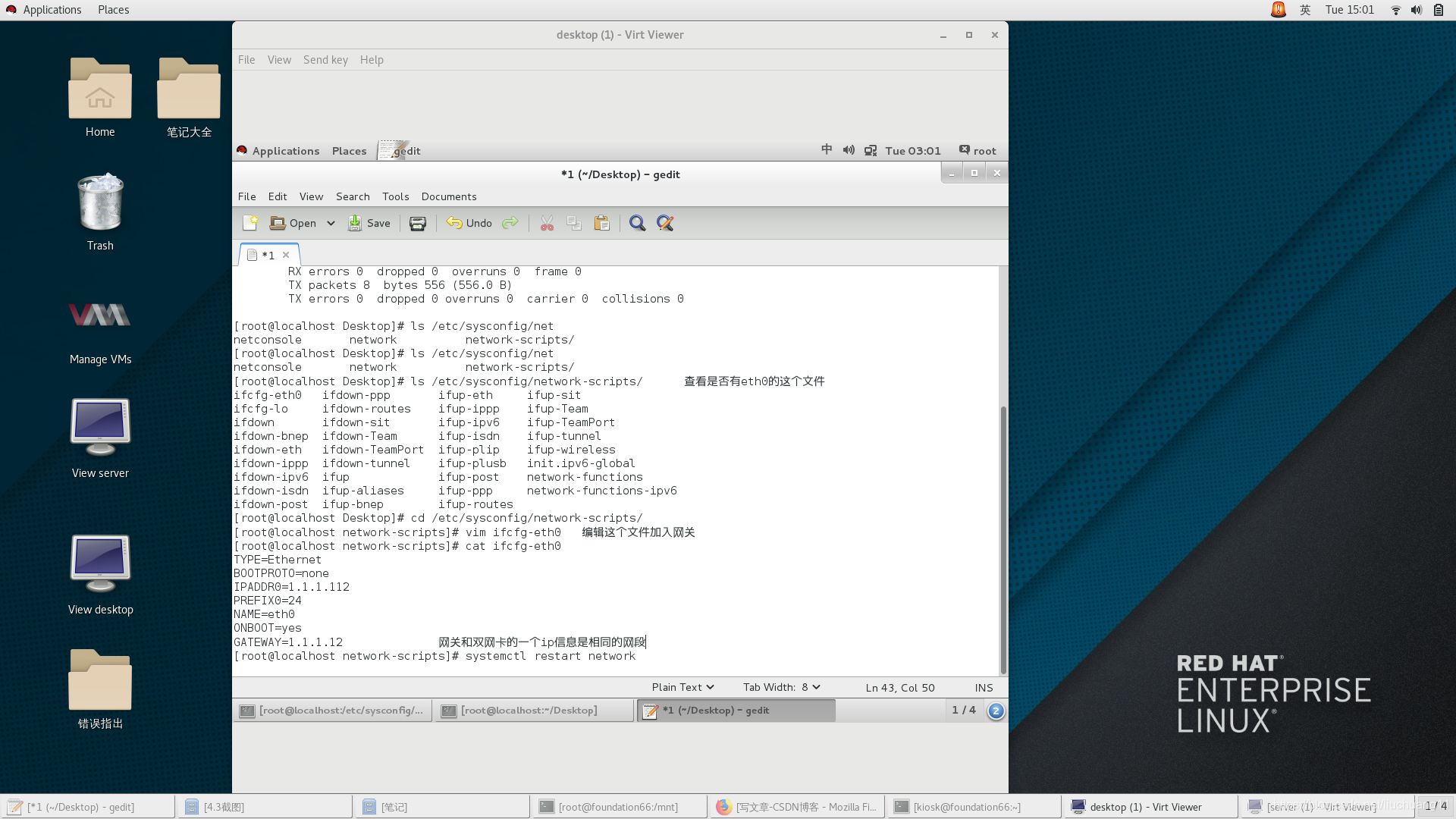Open guest clock Tue 03:01
The image size is (1456, 819).
click(x=913, y=151)
